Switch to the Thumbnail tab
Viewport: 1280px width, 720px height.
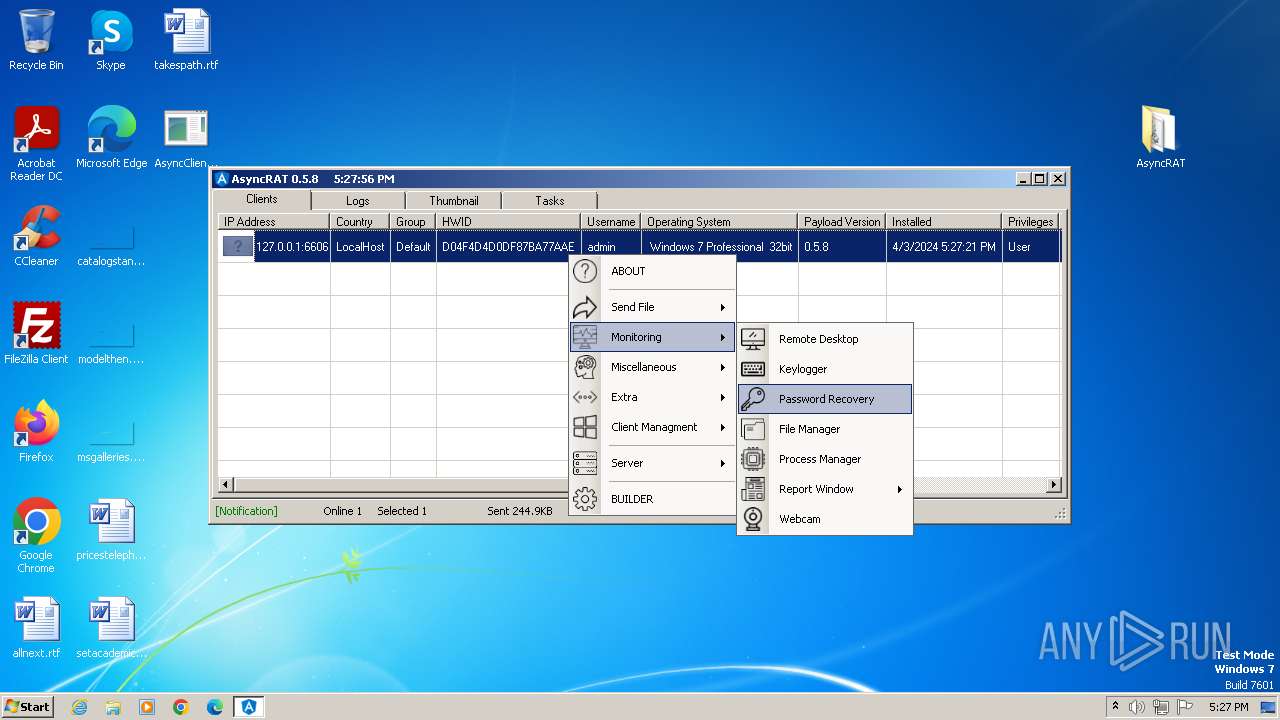click(453, 201)
